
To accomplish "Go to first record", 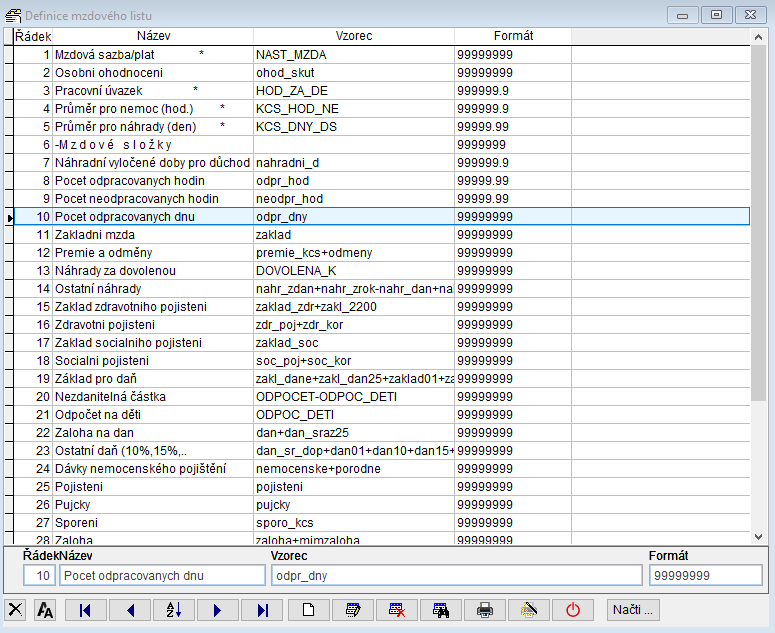I will point(86,610).
